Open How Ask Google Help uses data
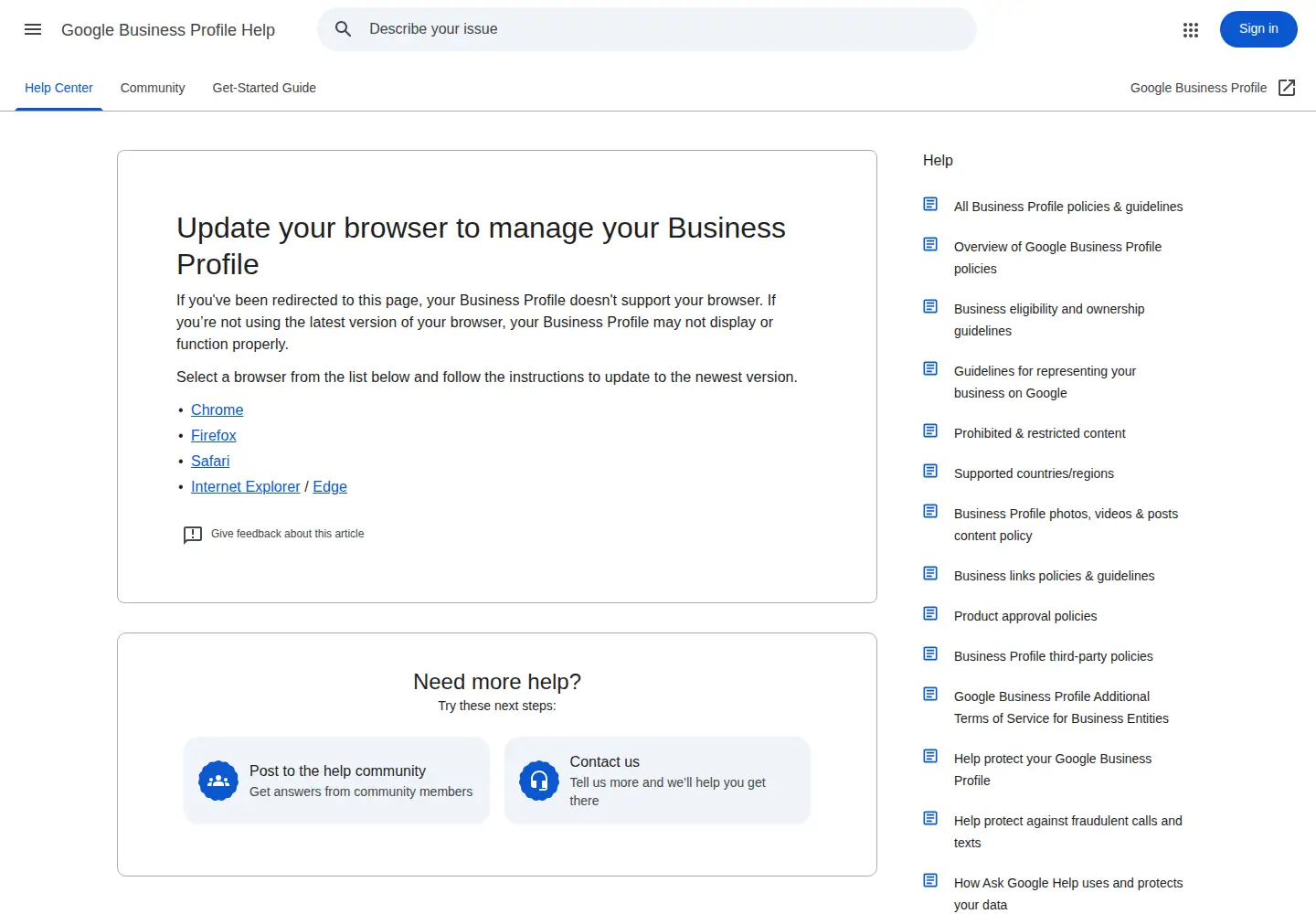1316x914 pixels. [x=1068, y=894]
